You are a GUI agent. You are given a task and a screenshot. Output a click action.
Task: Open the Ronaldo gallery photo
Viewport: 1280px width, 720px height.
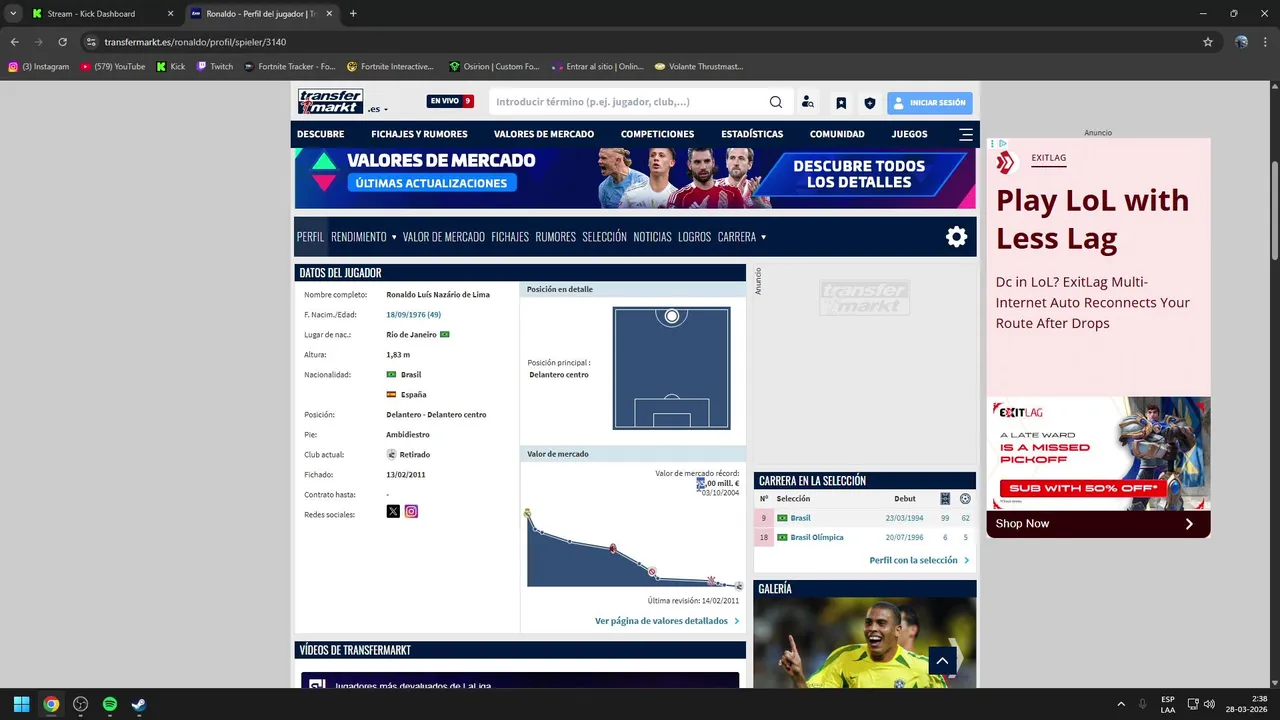pyautogui.click(x=865, y=642)
